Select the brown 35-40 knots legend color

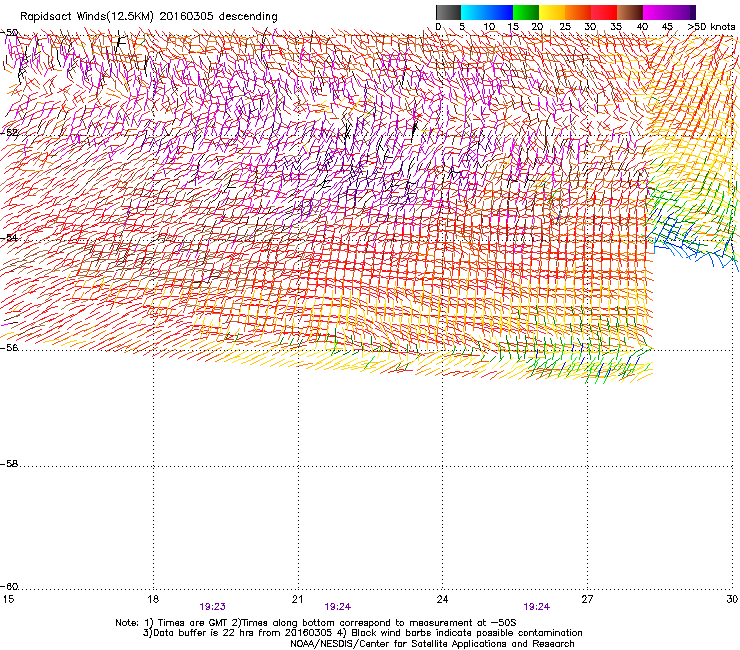pyautogui.click(x=630, y=12)
